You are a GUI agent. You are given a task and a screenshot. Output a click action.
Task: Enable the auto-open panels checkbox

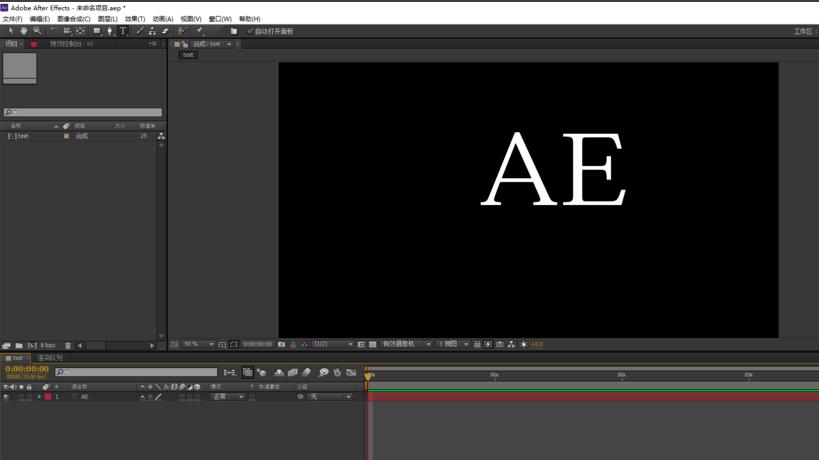(x=250, y=31)
